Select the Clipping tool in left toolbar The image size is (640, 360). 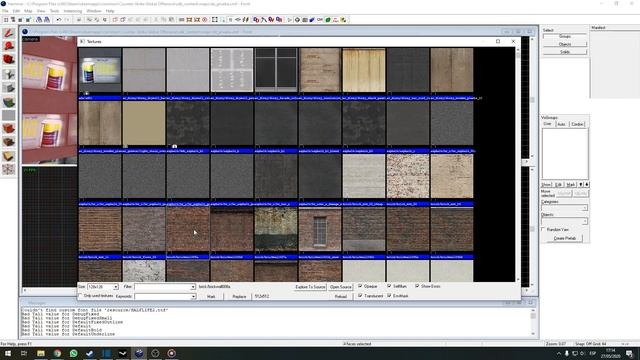click(x=9, y=156)
